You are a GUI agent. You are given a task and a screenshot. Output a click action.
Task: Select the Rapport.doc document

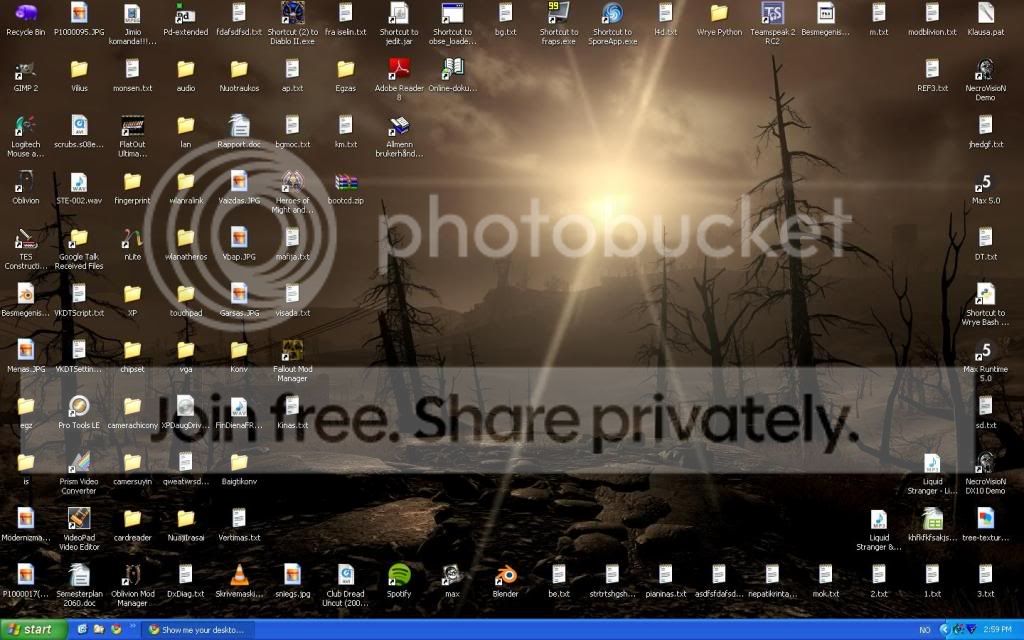tap(239, 126)
